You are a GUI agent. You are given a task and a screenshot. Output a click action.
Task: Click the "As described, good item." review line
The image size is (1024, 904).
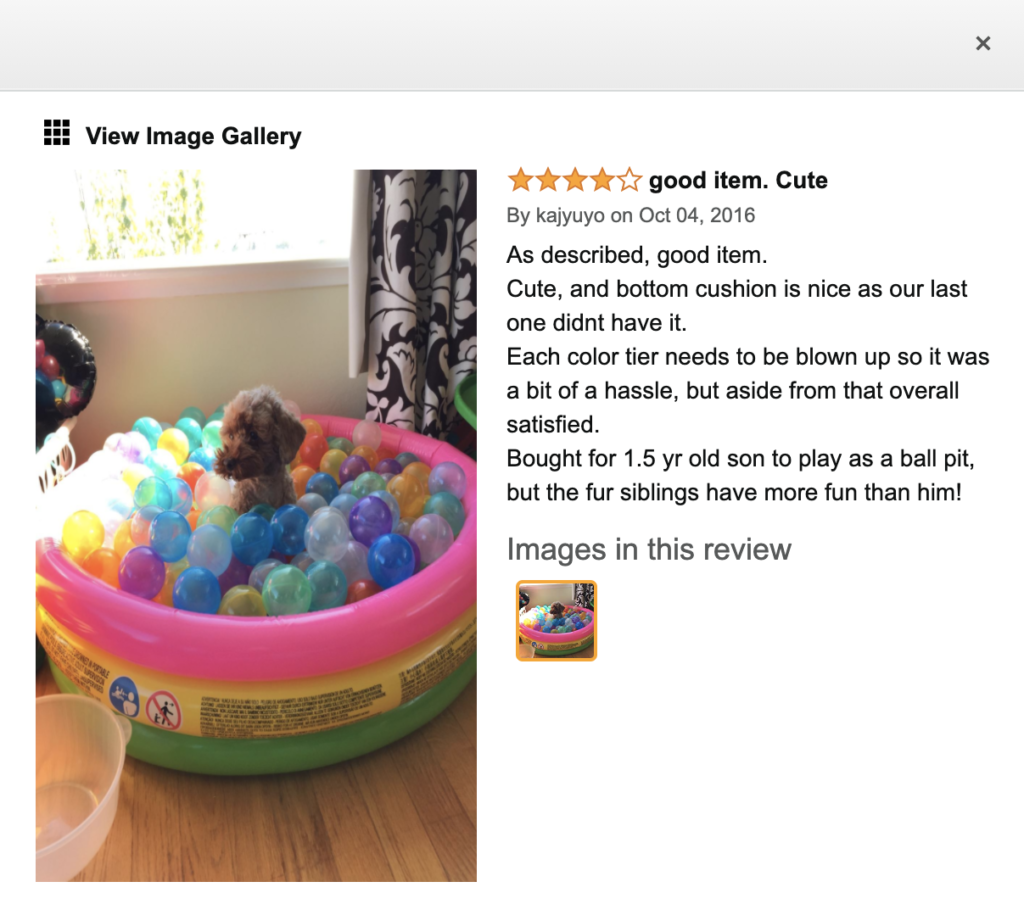click(x=637, y=255)
